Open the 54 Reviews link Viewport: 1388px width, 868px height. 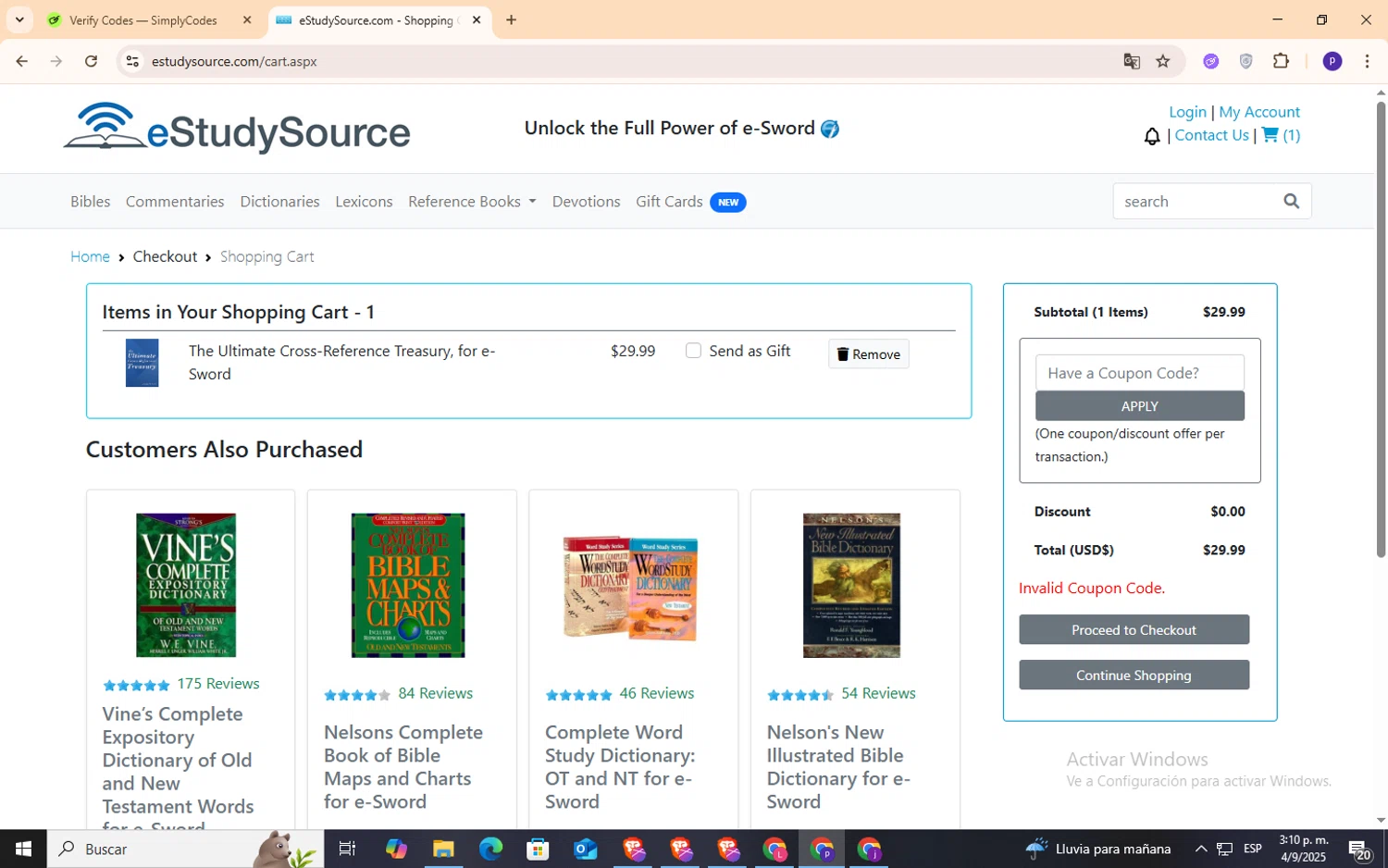(879, 693)
